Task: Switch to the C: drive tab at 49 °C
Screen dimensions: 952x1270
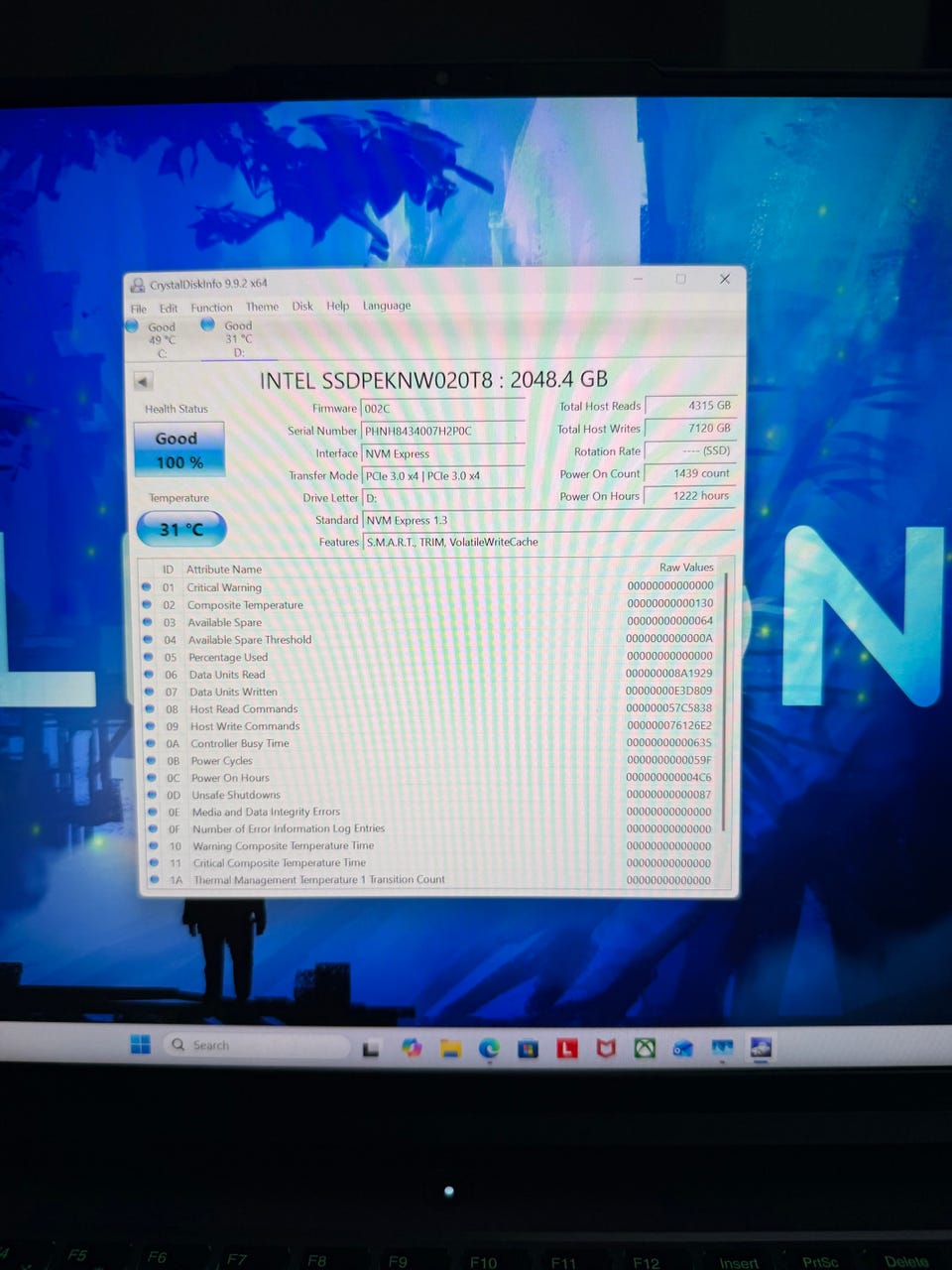Action: pos(161,339)
